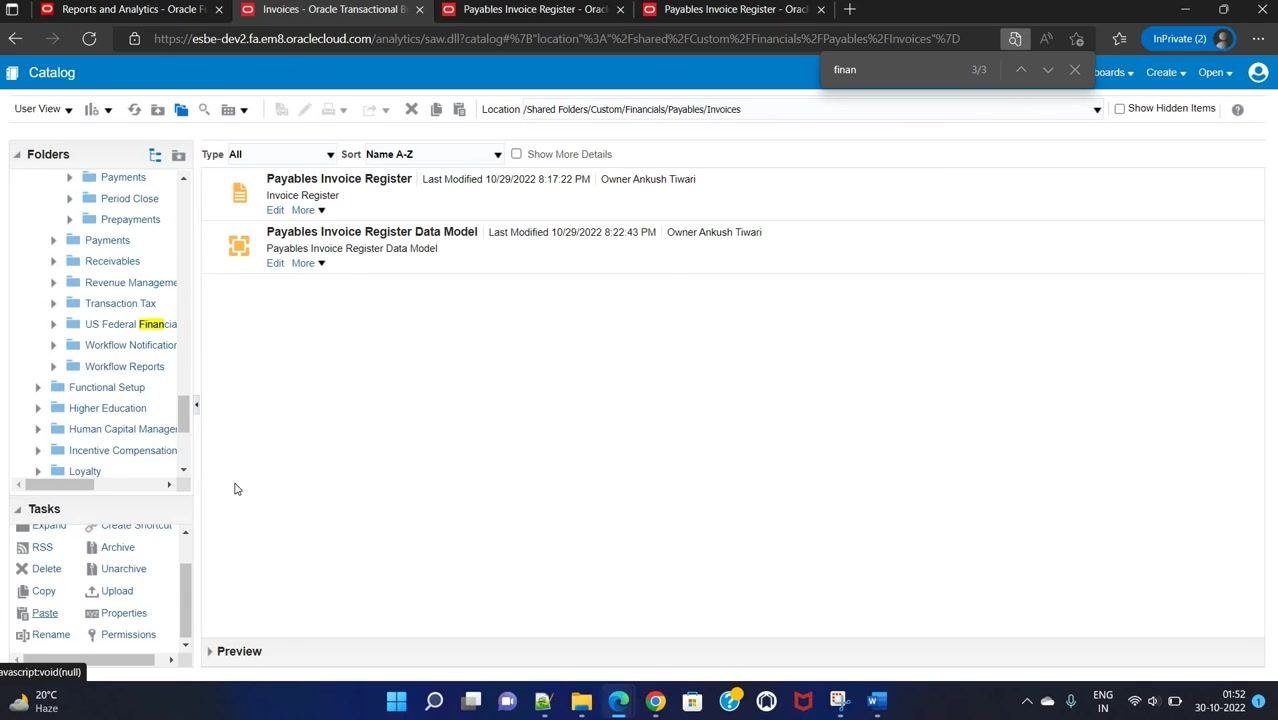Select the Transaction Tax folder
This screenshot has height=720, width=1278.
point(120,304)
